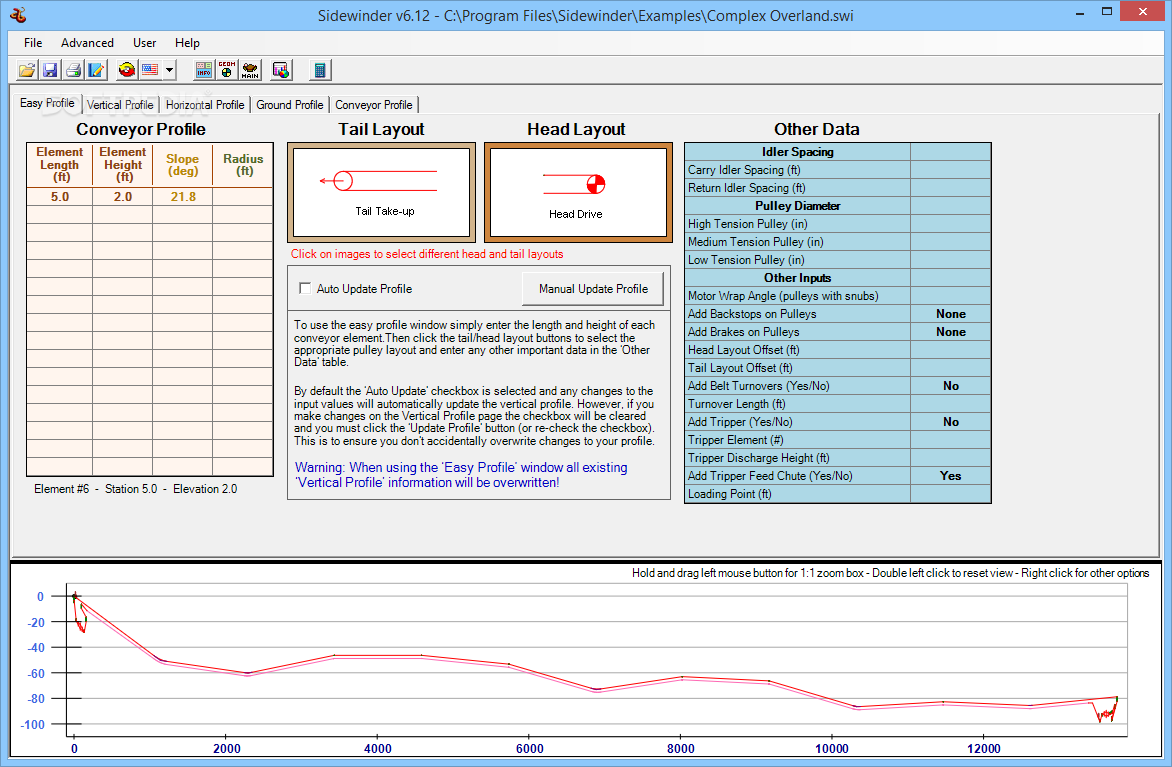Click the 8000 label on the chart axis

(x=680, y=748)
